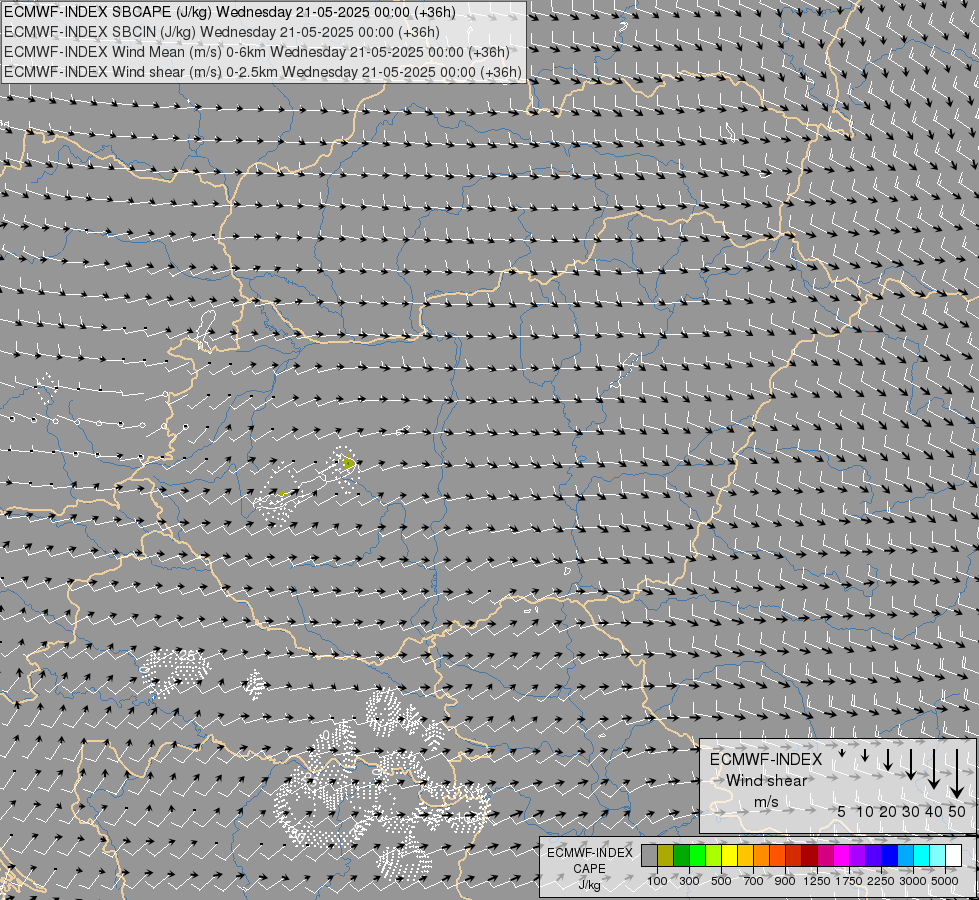Select the brick red CAPE swatch right of 900
Screen dimensions: 979x900
(x=794, y=855)
